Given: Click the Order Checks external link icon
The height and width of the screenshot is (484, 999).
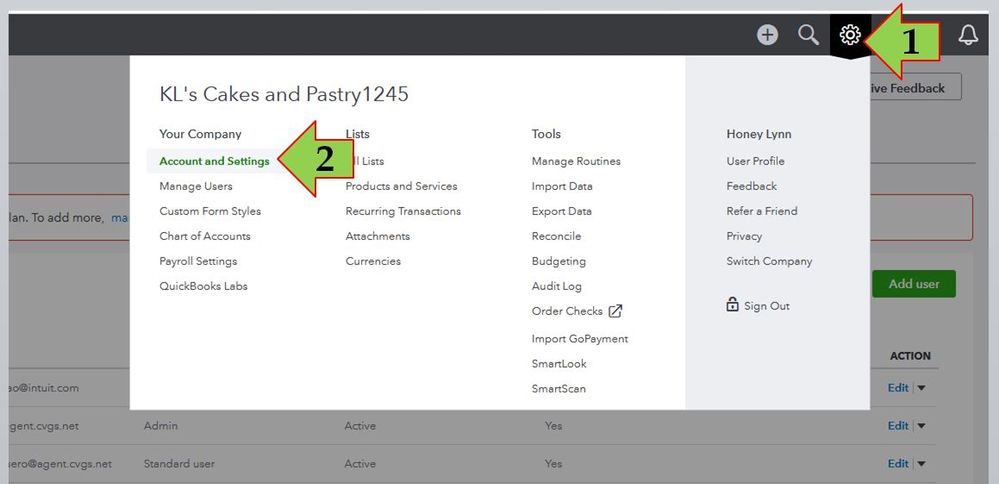Looking at the screenshot, I should click(616, 311).
